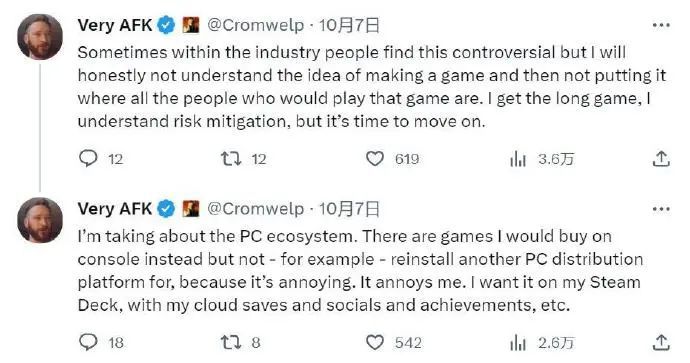This screenshot has height=363, width=690.
Task: View analytics showing 3.6万 views
Action: [x=518, y=159]
